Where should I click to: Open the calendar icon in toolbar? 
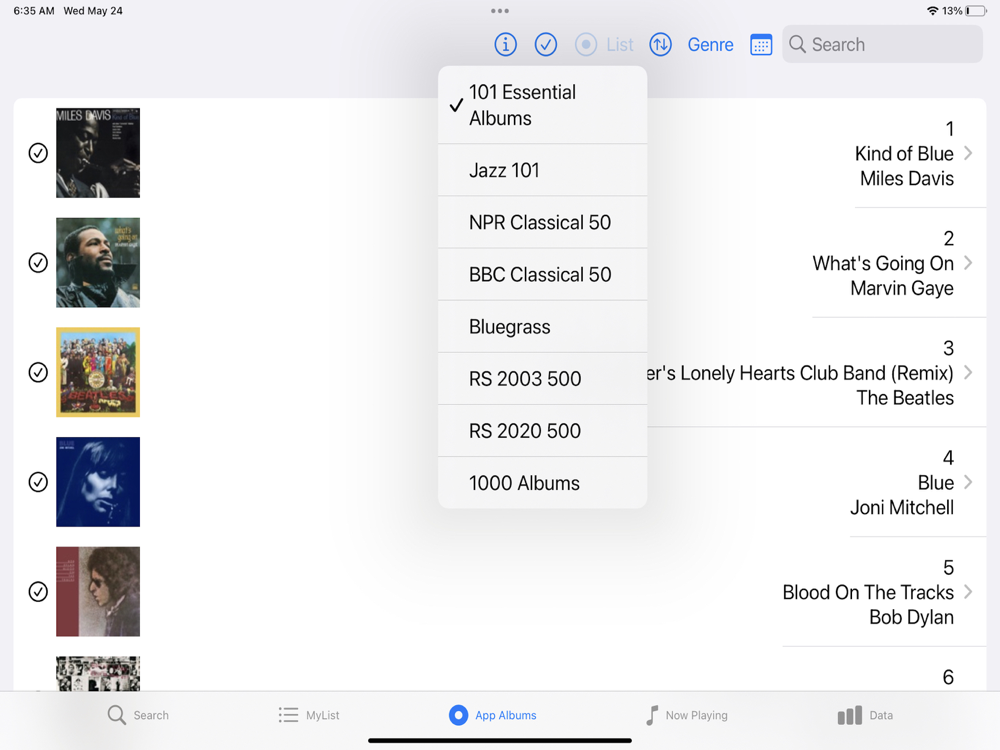point(761,45)
